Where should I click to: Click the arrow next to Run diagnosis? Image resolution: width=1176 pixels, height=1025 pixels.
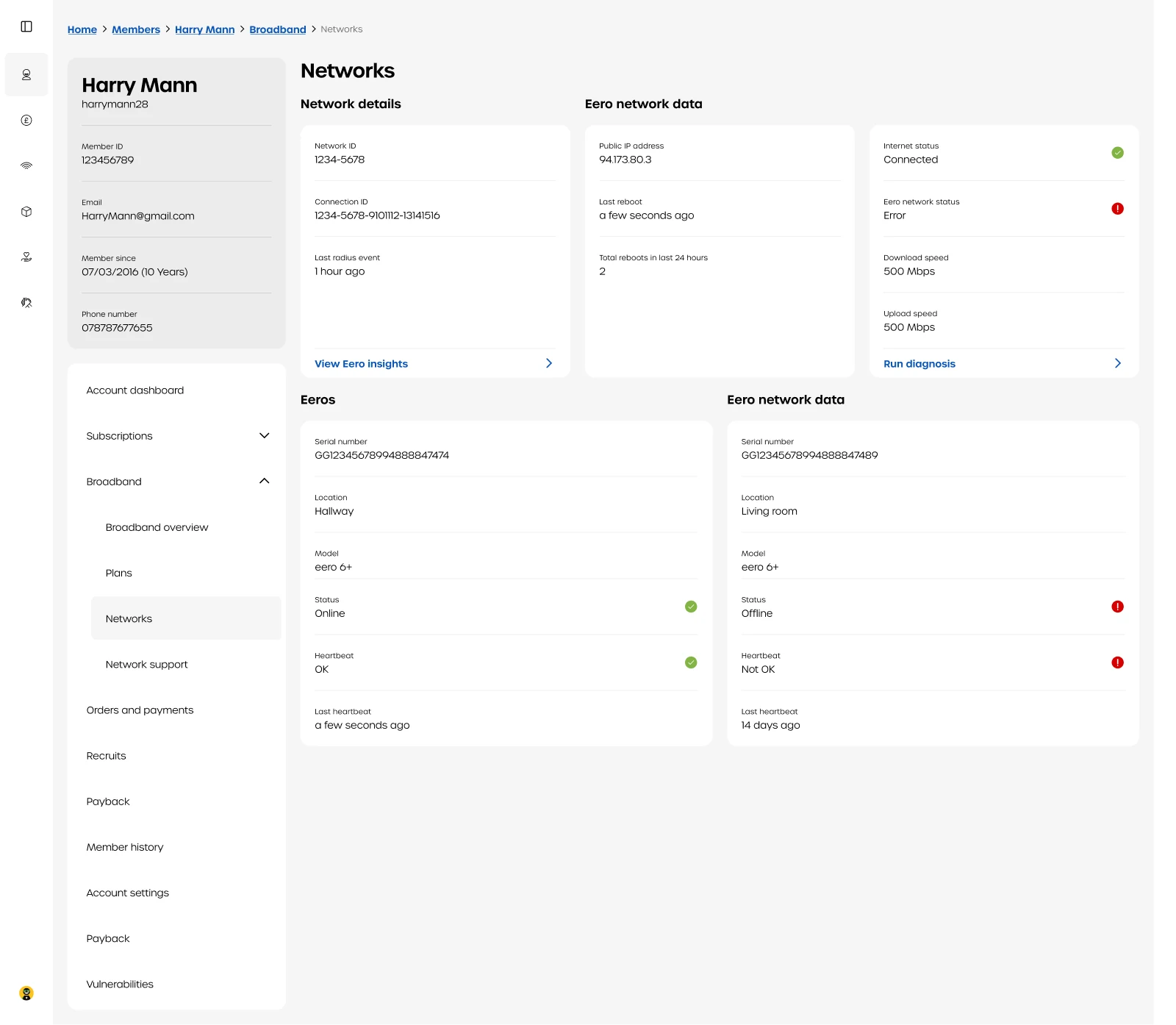pos(1118,363)
